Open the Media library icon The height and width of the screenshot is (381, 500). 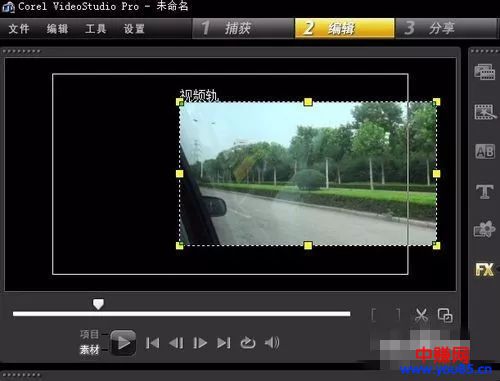(x=484, y=72)
